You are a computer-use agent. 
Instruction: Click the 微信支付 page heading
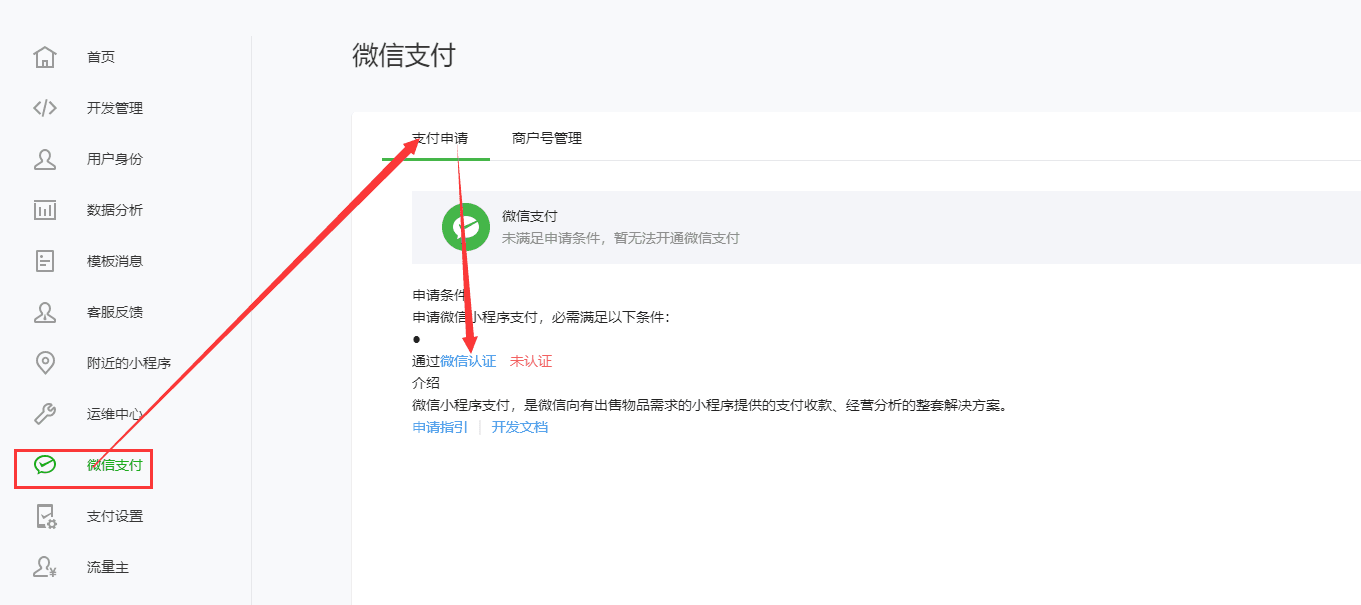pyautogui.click(x=404, y=55)
